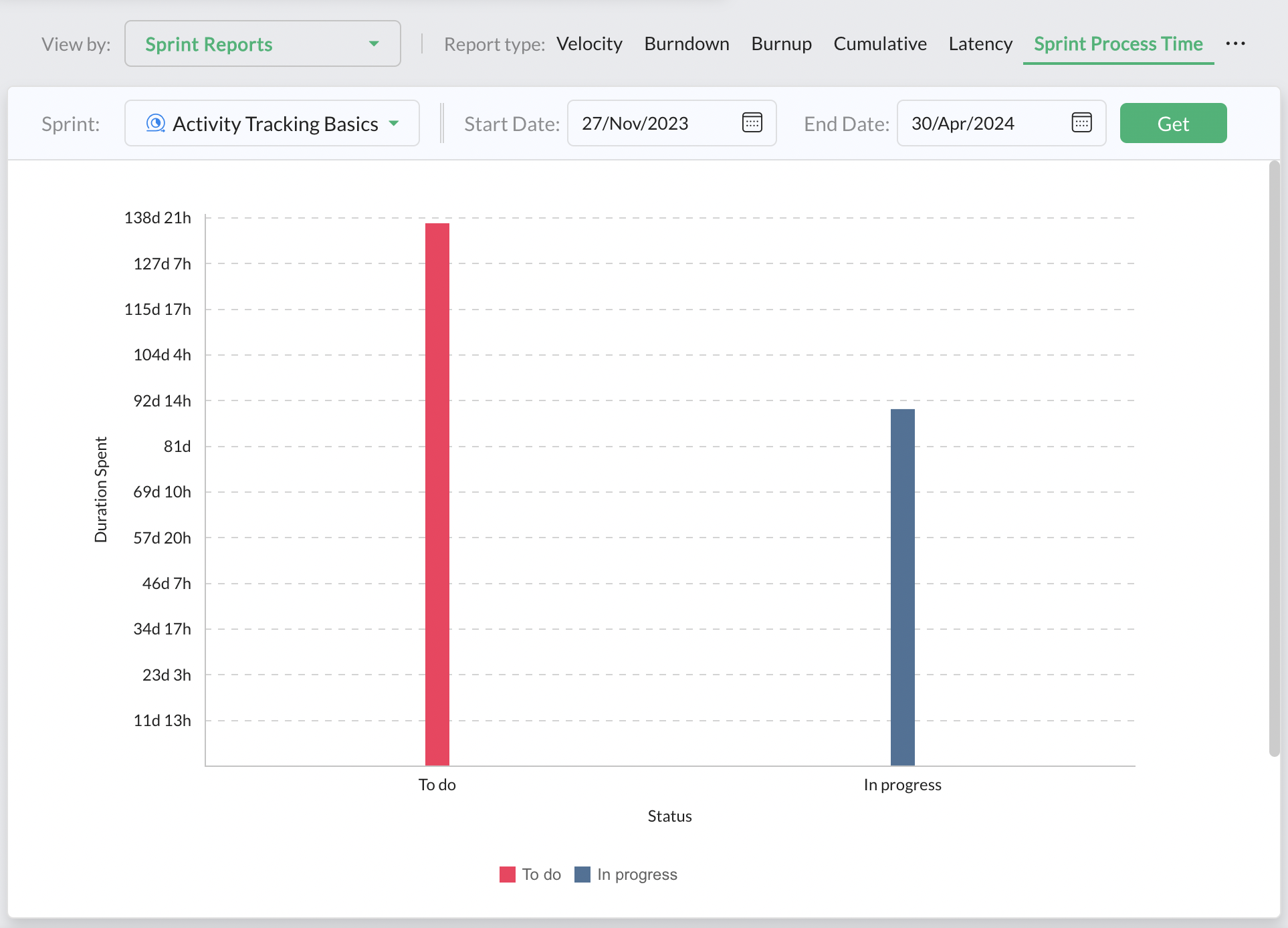Click the blue In progress bar
The height and width of the screenshot is (928, 1288).
(x=903, y=588)
